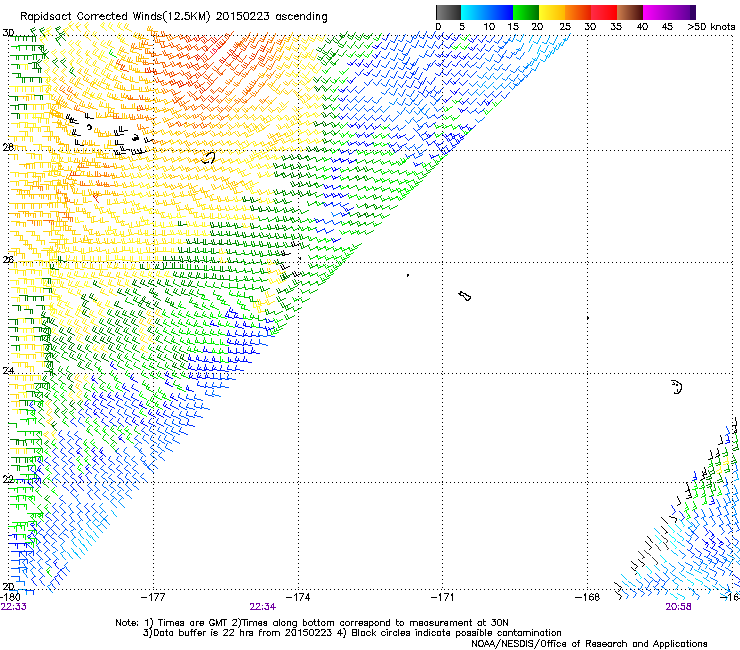Click the gray 0-5 knots legend swatch

pos(448,12)
